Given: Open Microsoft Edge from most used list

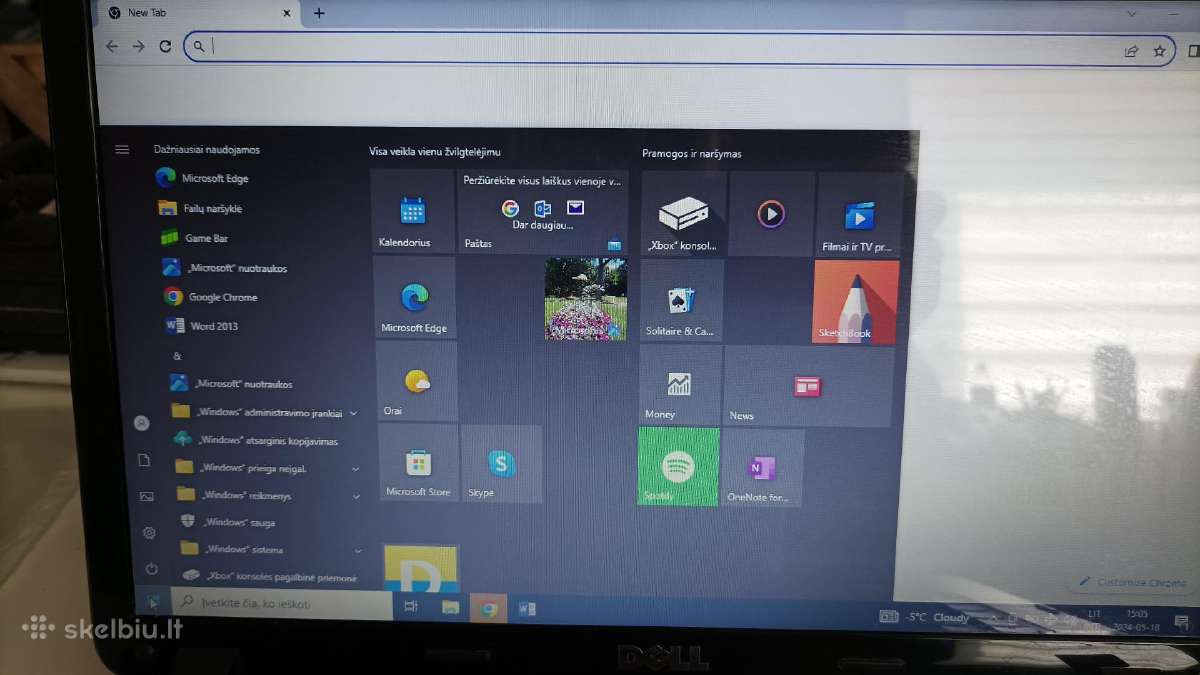Looking at the screenshot, I should click(205, 178).
